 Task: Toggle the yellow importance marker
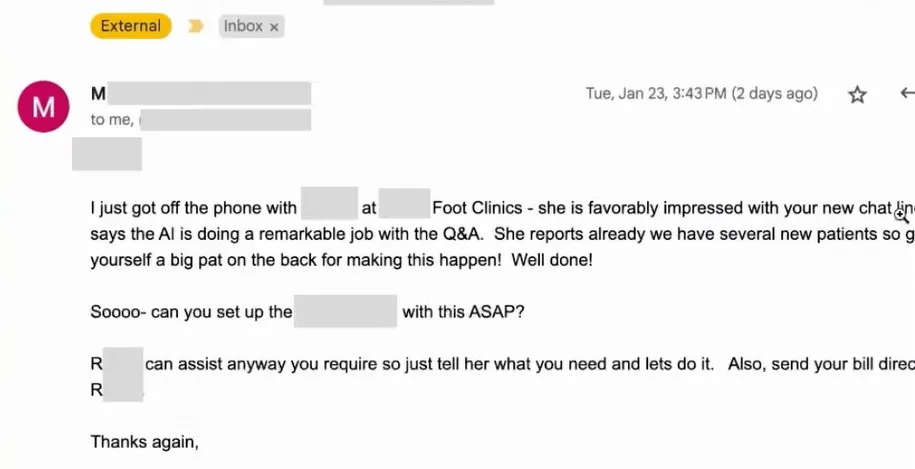tap(196, 27)
